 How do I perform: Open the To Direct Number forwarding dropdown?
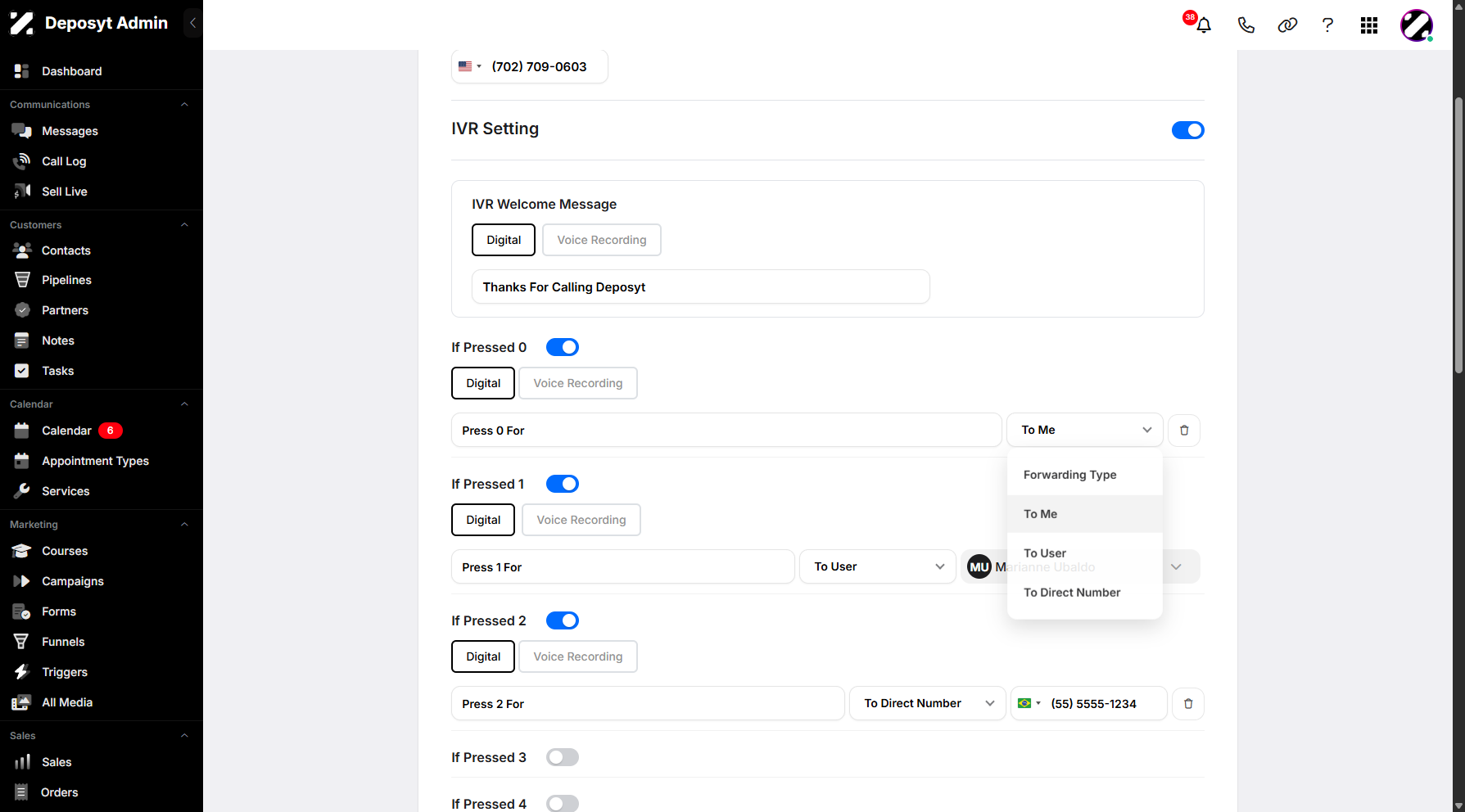928,704
